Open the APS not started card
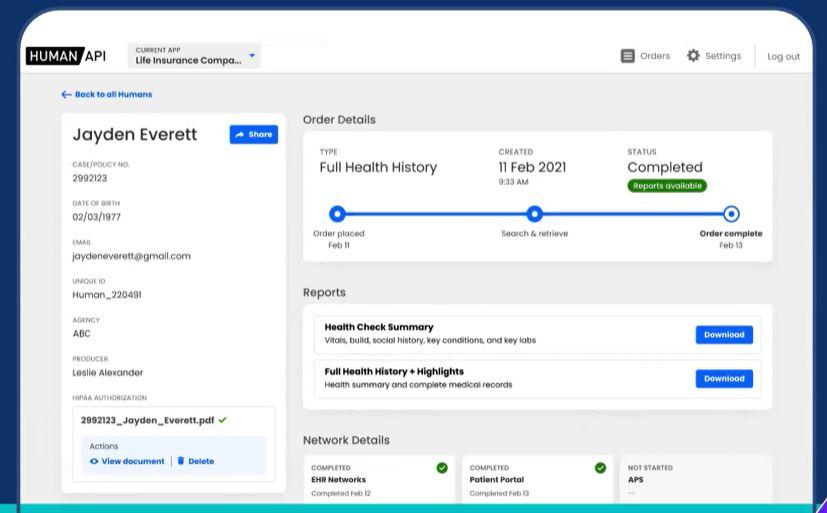 pyautogui.click(x=696, y=479)
